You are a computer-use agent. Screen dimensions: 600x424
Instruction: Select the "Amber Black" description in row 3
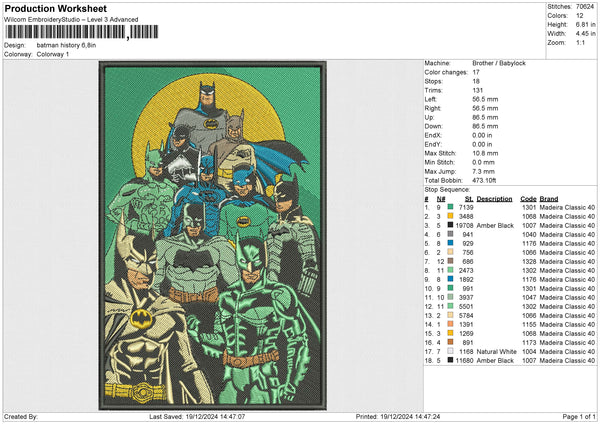[x=495, y=225]
